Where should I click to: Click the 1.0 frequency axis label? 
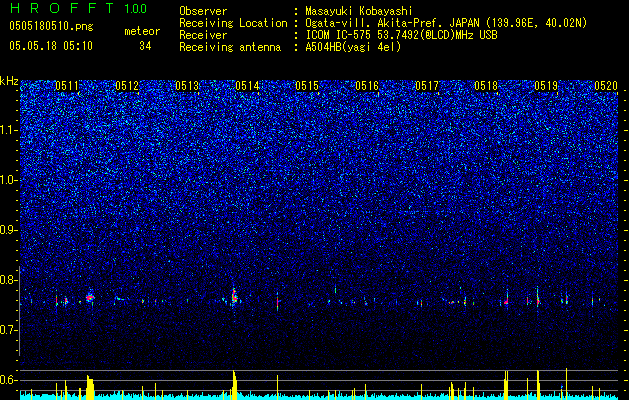coord(9,180)
